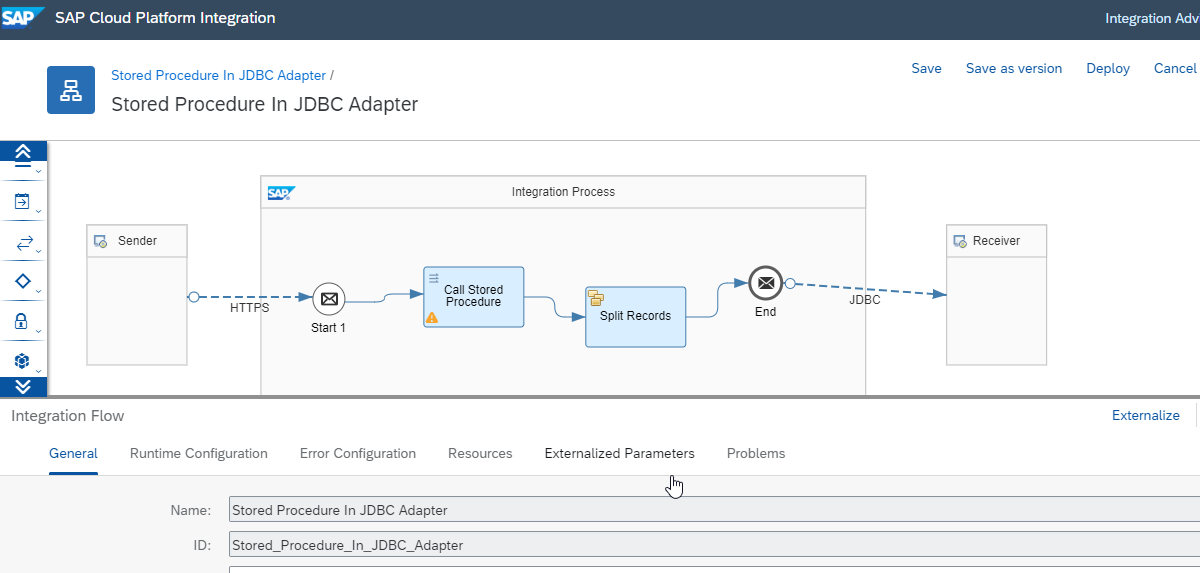The image size is (1200, 573).
Task: Select the HTTPS sender connection label
Action: 250,308
